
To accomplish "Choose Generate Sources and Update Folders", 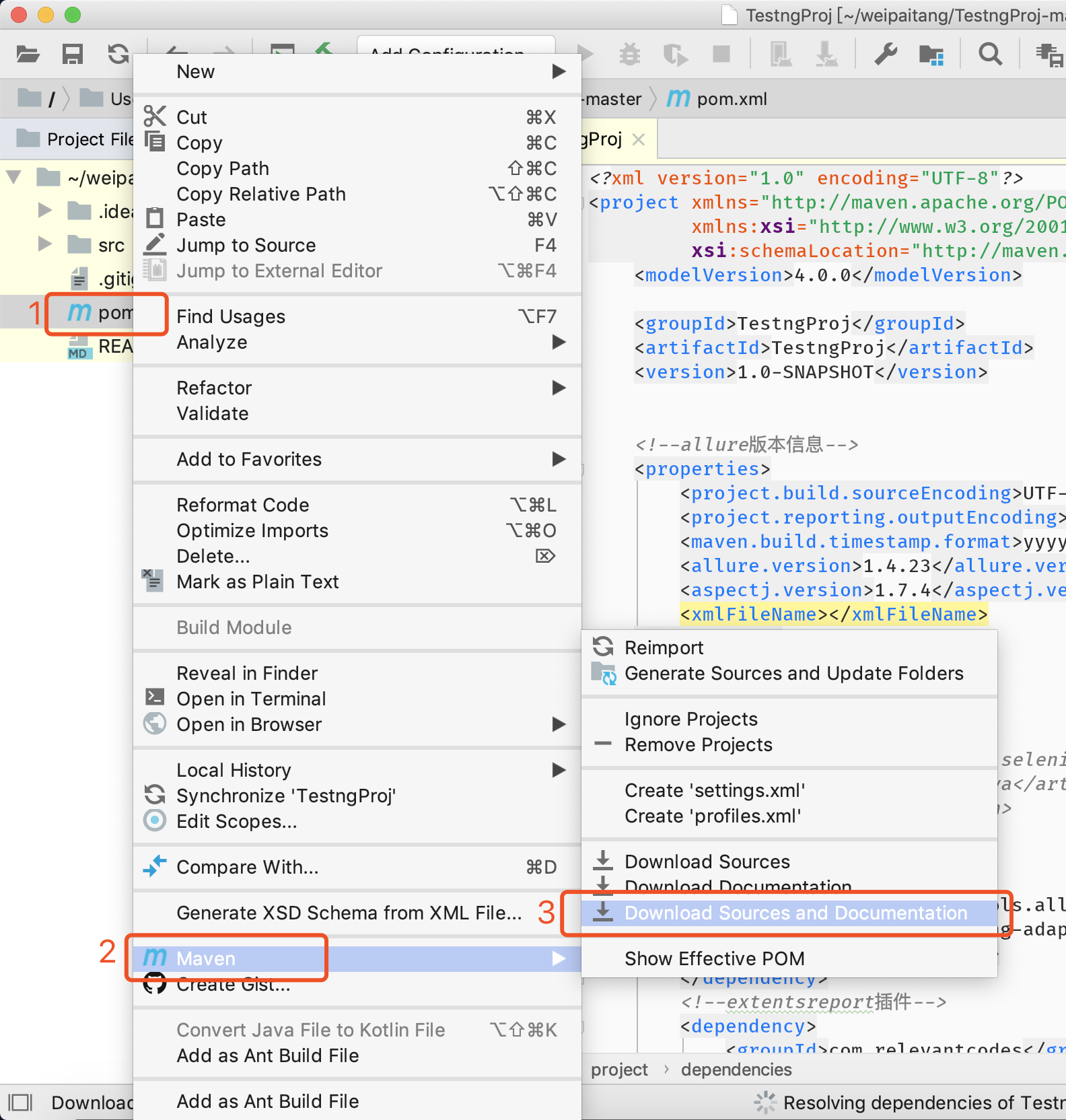I will (x=789, y=673).
